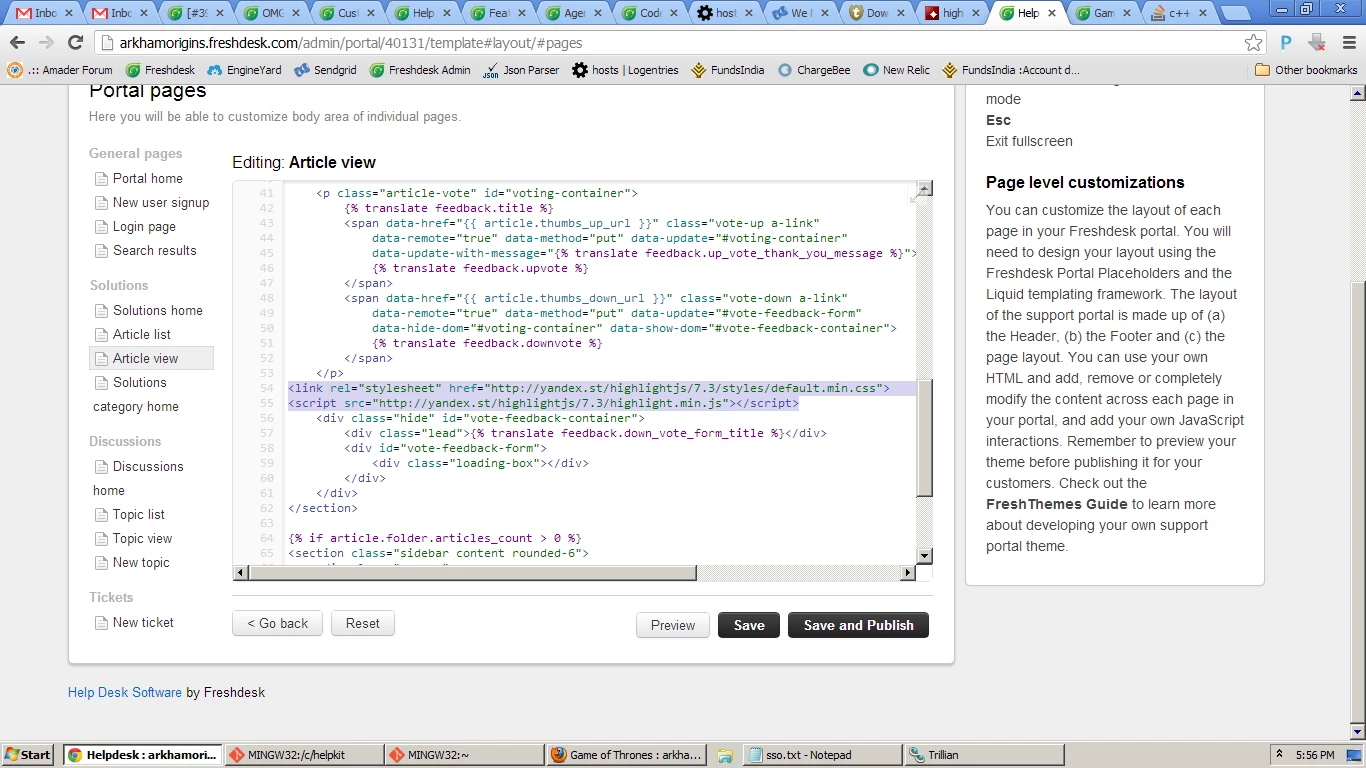Switch to MINGW32:/c/helpkit taskbar window
Screen dimensions: 1366x768
[x=303, y=755]
